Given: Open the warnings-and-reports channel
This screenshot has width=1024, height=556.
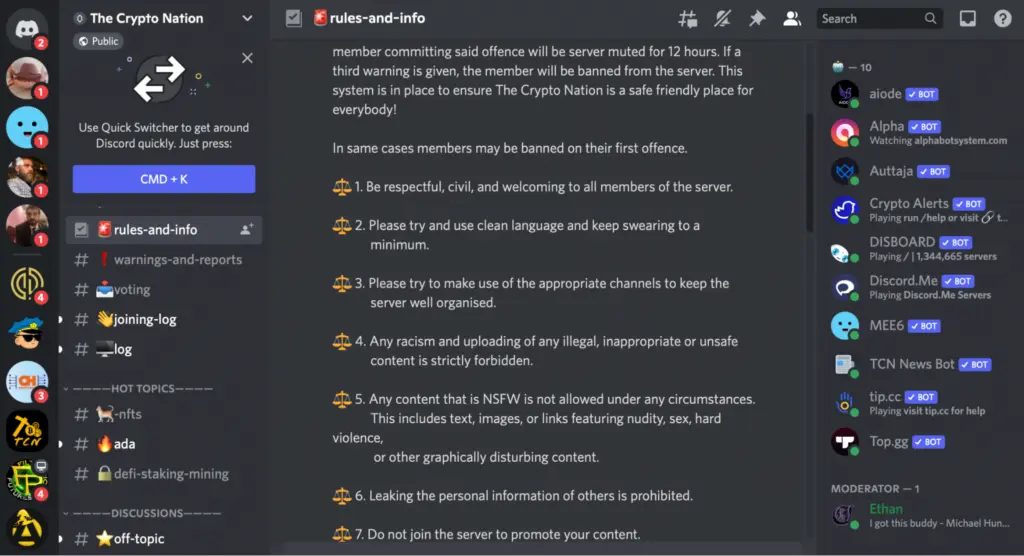Looking at the screenshot, I should (x=177, y=260).
